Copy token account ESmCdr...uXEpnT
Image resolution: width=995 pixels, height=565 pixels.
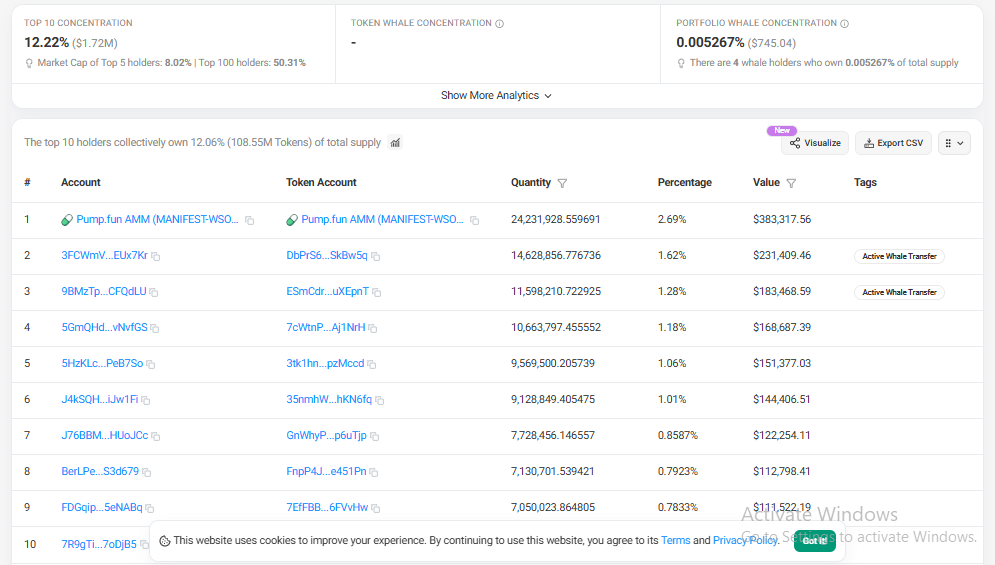click(377, 292)
